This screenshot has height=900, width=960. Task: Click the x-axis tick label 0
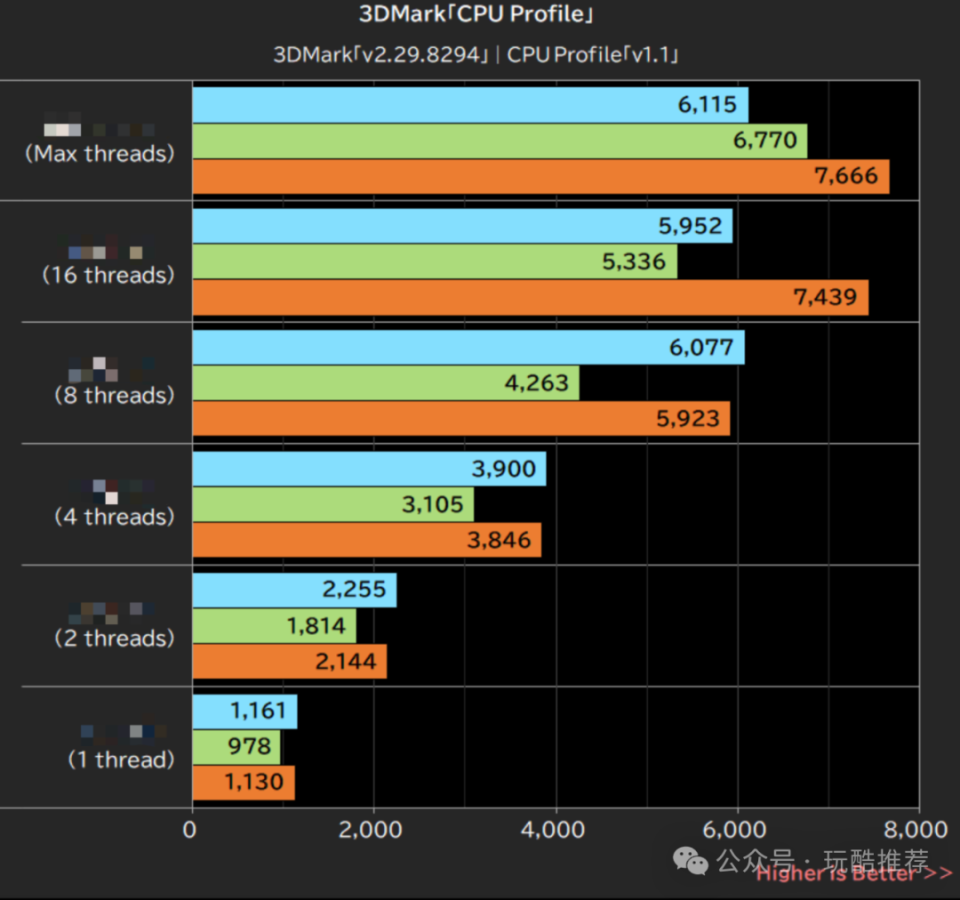(x=190, y=830)
